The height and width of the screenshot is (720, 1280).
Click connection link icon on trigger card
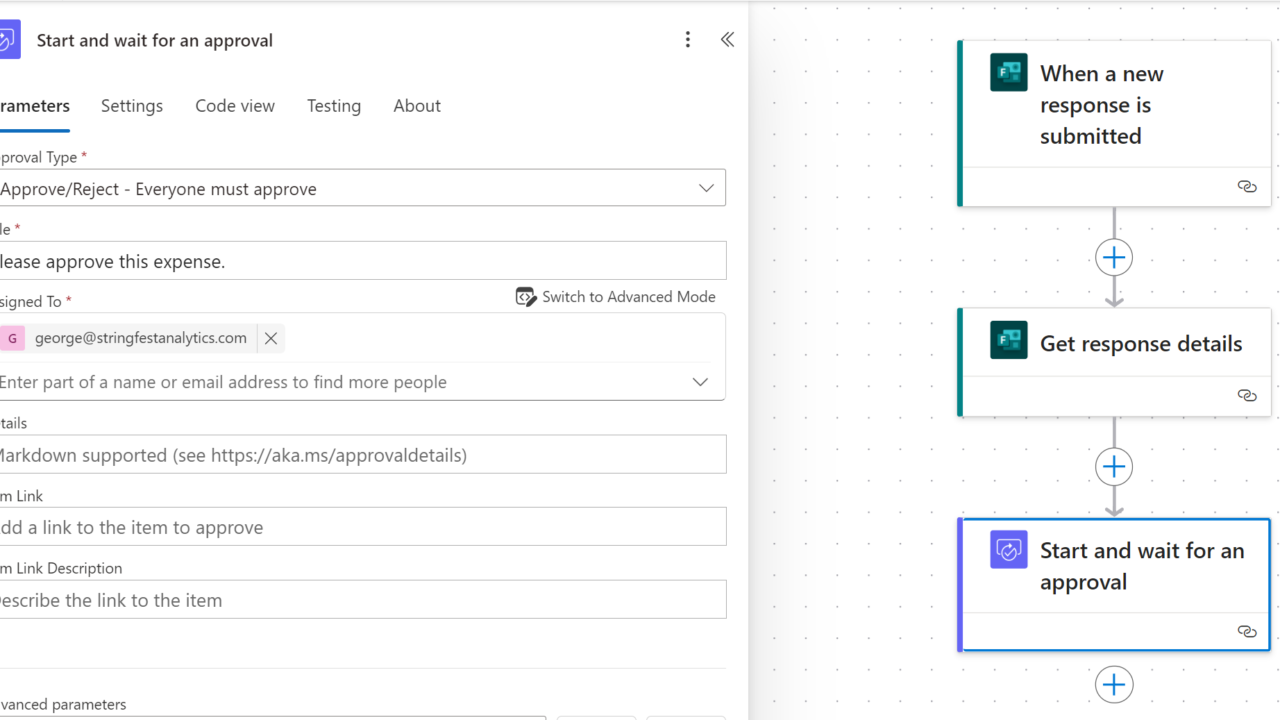(x=1246, y=187)
